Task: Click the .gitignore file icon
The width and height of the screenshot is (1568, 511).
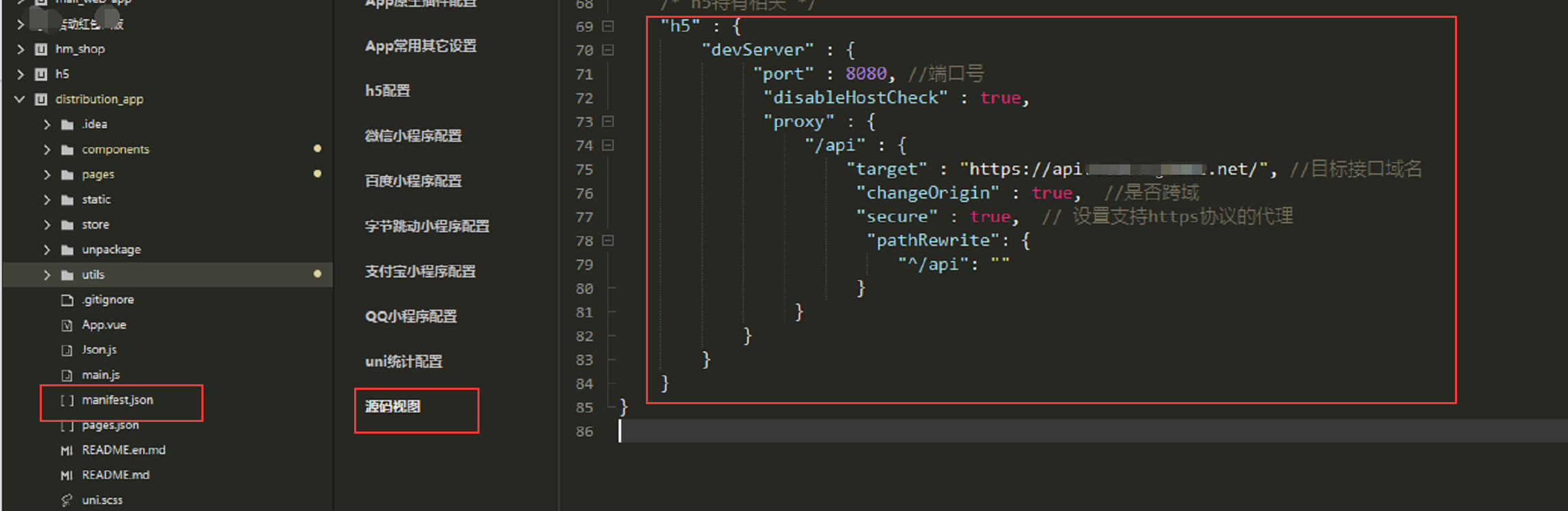Action: tap(67, 300)
